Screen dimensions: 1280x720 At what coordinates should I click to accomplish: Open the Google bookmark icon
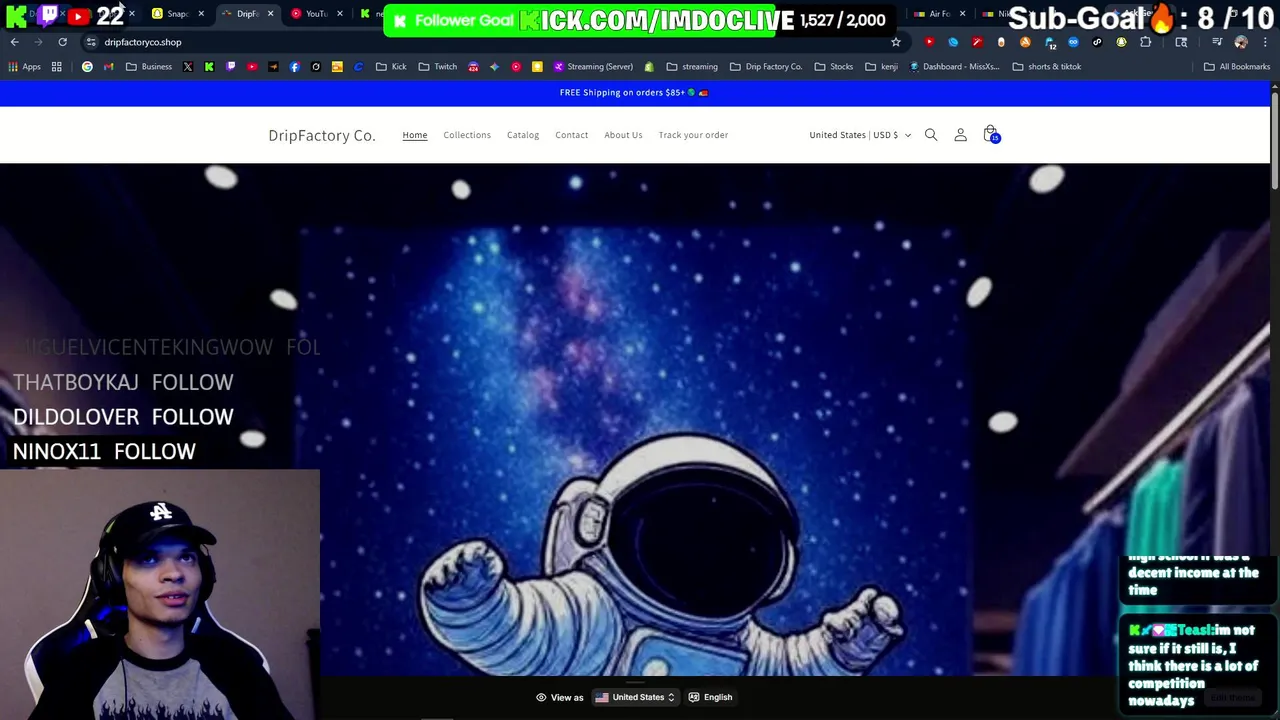(87, 67)
